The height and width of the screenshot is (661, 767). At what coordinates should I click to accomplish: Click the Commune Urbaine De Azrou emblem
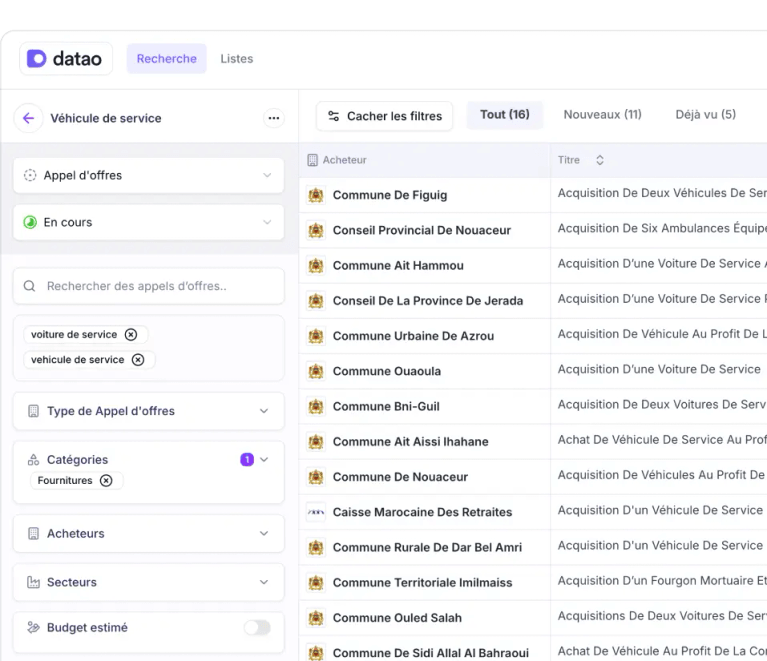click(x=316, y=336)
